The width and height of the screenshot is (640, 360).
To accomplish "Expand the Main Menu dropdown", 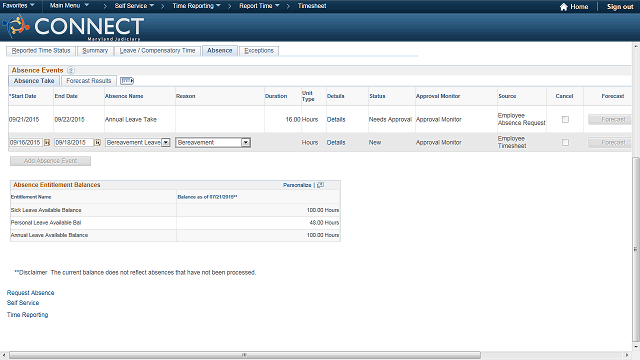I will pos(69,6).
